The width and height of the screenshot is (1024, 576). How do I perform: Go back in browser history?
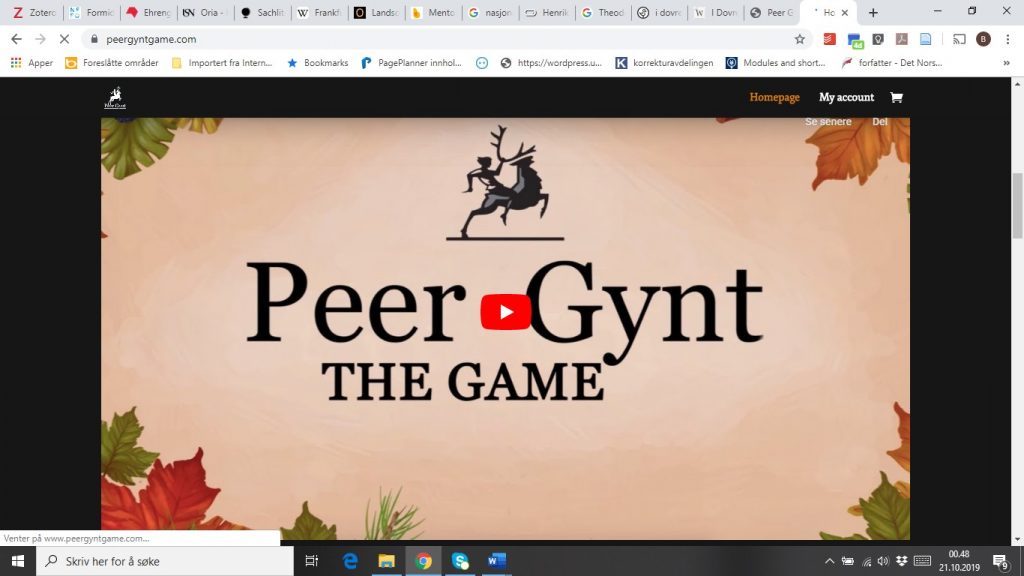click(16, 39)
